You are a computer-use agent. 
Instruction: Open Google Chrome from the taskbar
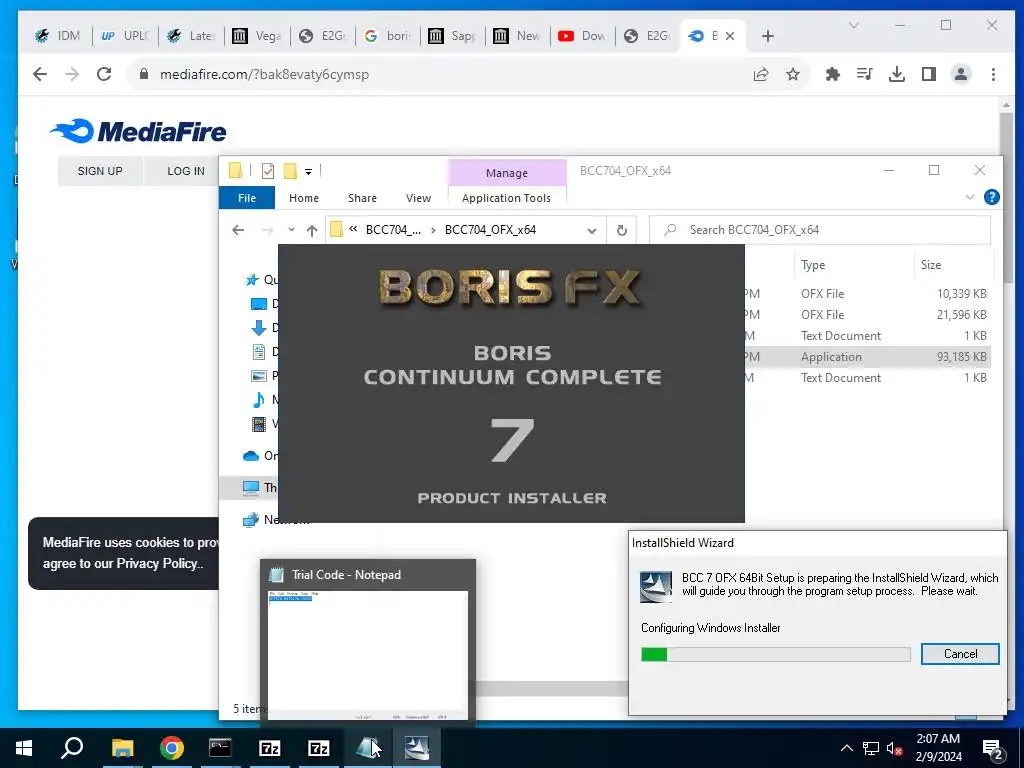click(172, 748)
